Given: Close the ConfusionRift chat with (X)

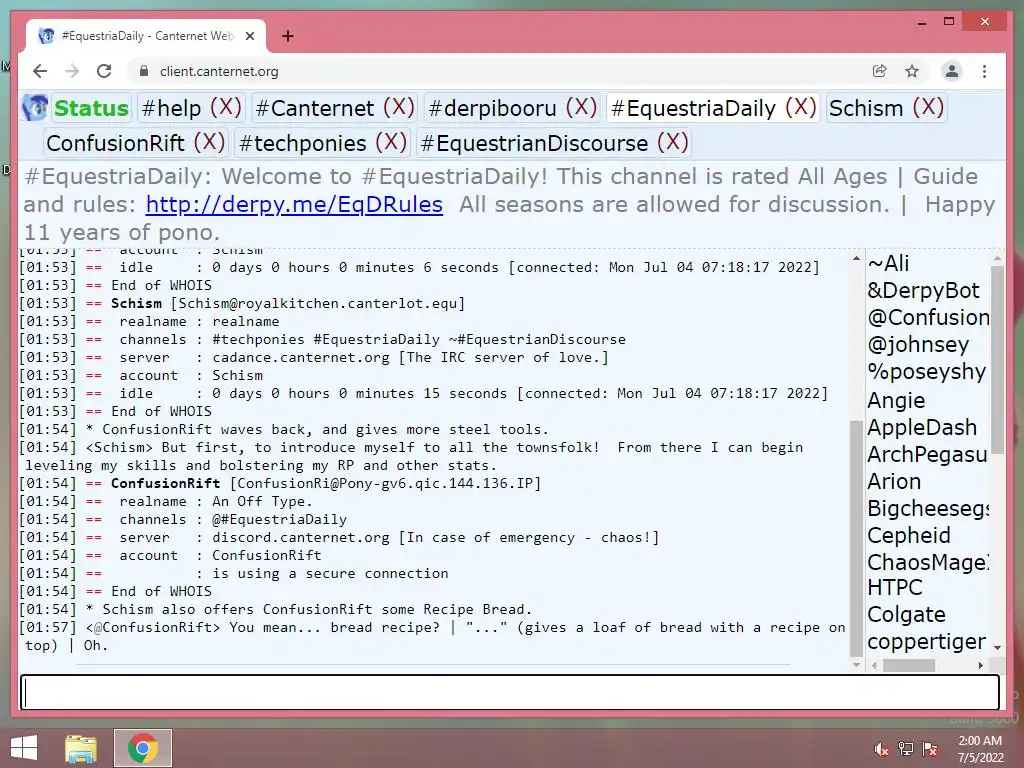Looking at the screenshot, I should [209, 142].
